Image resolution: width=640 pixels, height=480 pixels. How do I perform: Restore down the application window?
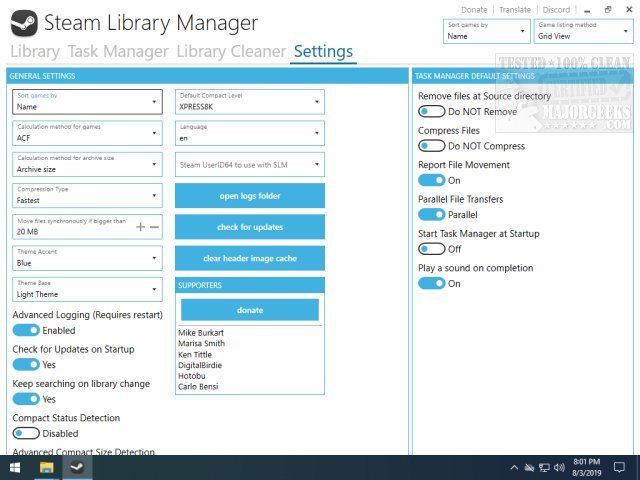pos(608,10)
